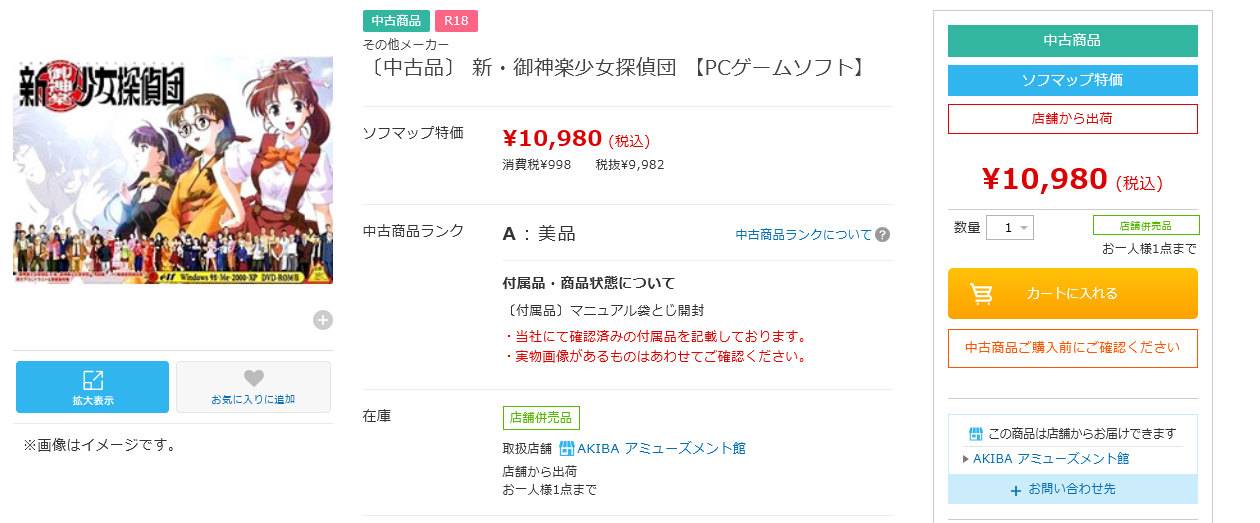Screen dimensions: 1260x523
Task: Click the 店舗から出荷 red outlined label
Action: [1072, 118]
